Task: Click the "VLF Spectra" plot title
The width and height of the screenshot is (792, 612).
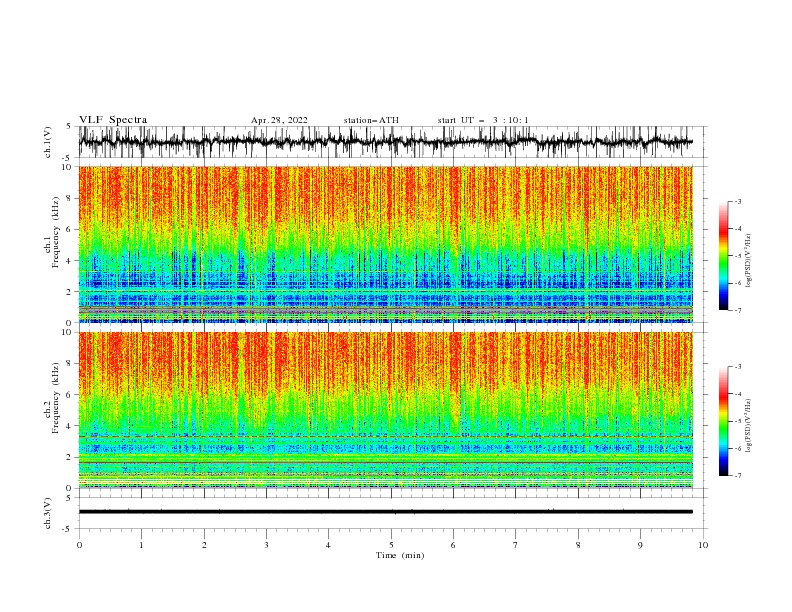Action: point(113,120)
